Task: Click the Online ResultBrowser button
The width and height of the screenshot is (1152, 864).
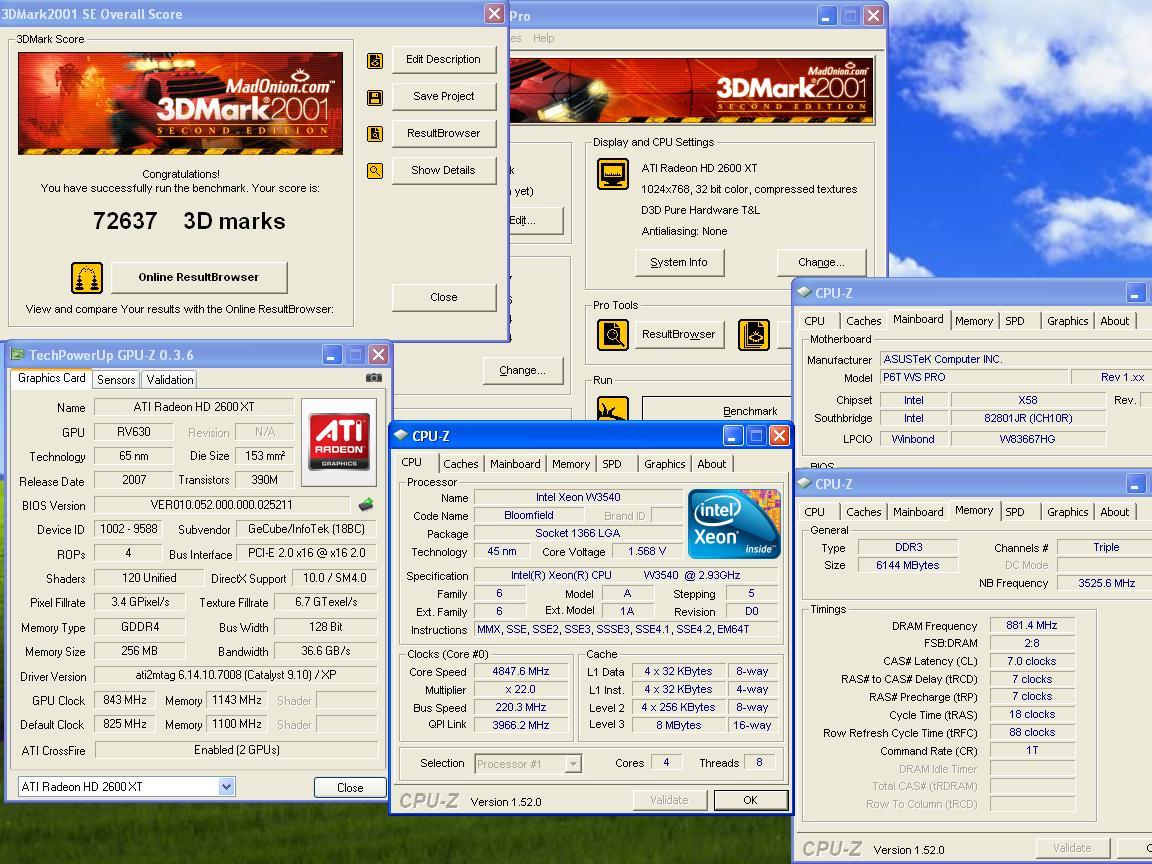Action: (x=199, y=278)
